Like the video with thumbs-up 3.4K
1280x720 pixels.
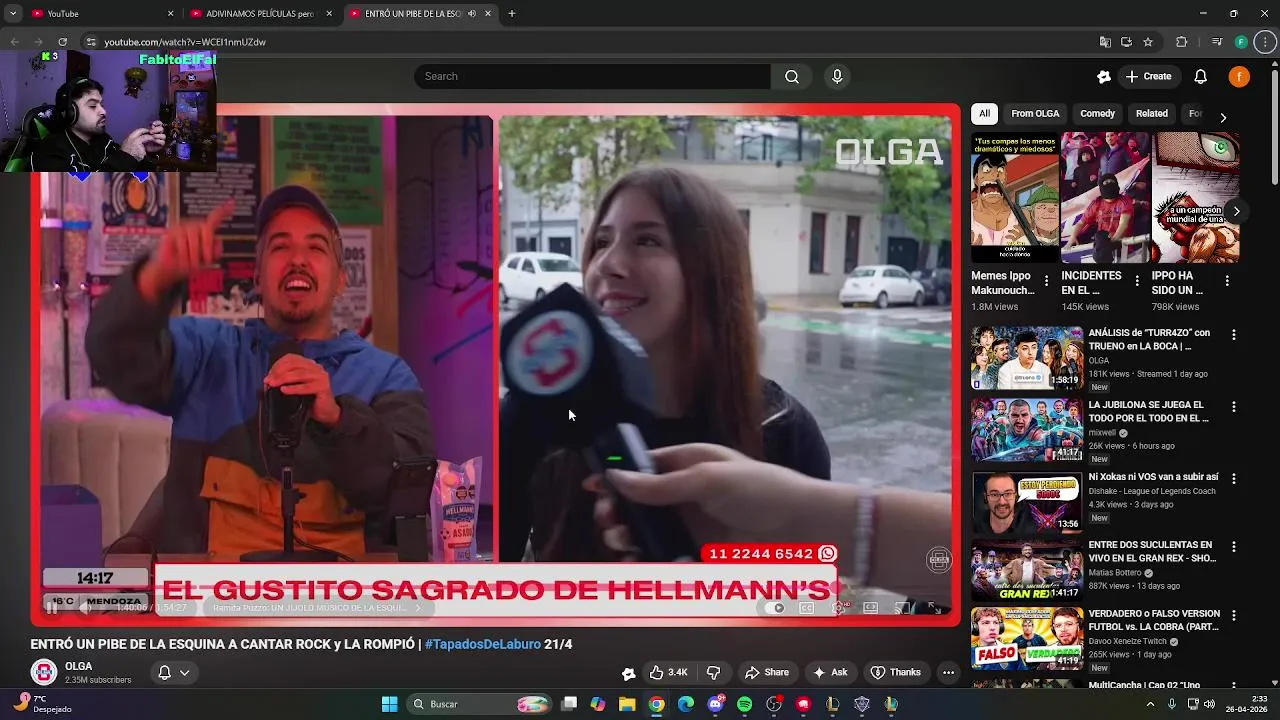pyautogui.click(x=669, y=672)
